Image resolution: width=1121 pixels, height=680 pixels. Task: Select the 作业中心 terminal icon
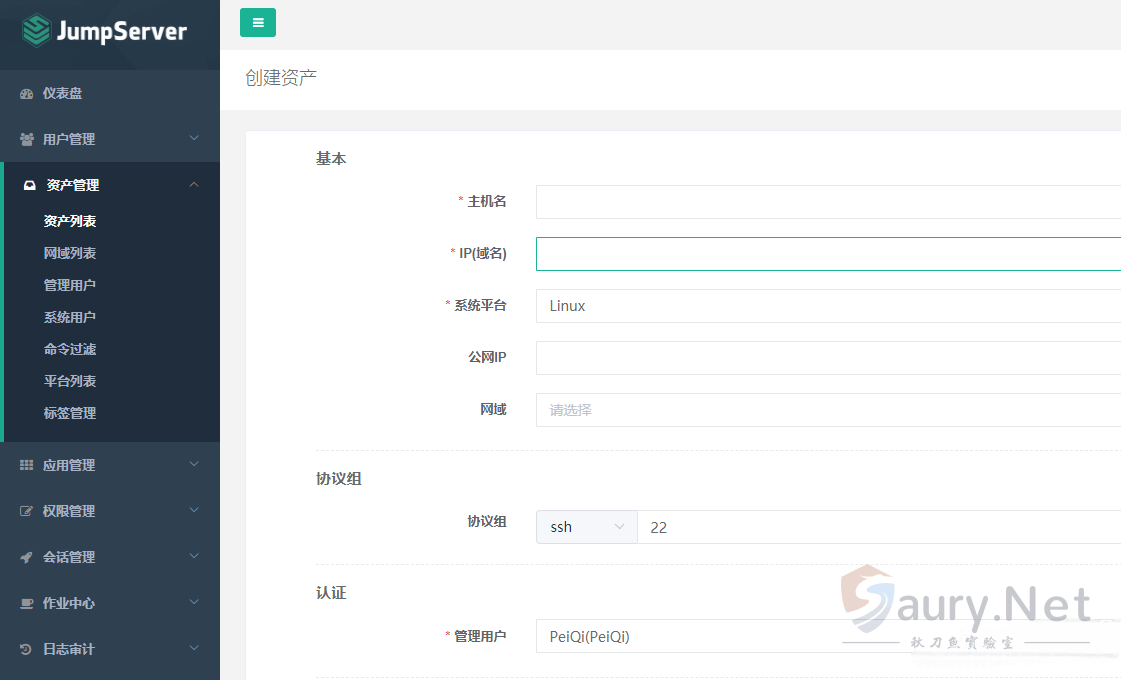point(25,603)
